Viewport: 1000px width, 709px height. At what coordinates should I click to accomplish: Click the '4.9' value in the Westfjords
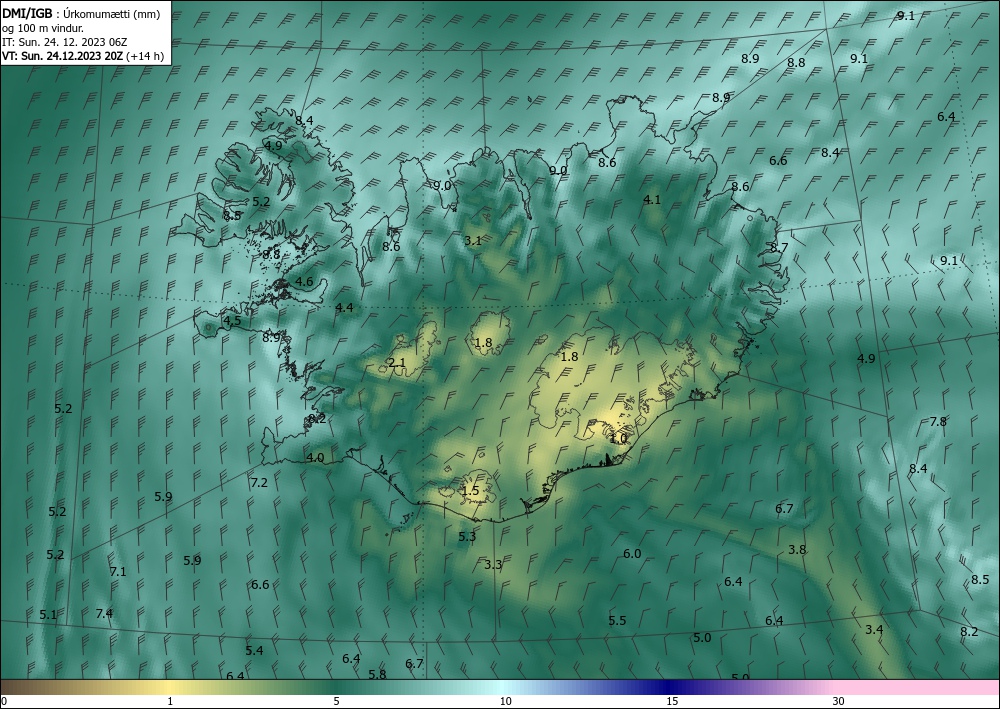click(x=273, y=145)
